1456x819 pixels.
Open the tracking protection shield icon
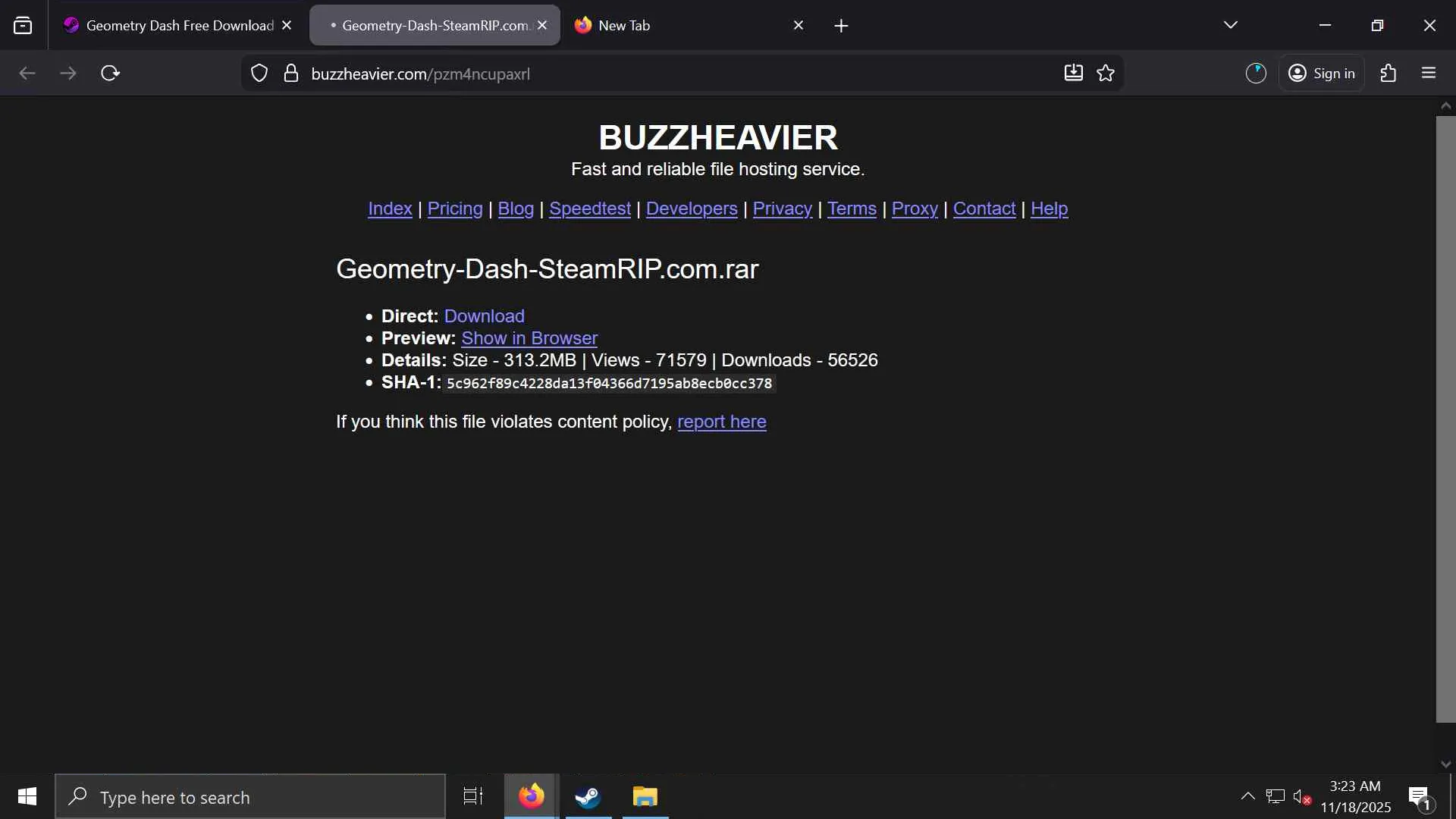tap(259, 74)
